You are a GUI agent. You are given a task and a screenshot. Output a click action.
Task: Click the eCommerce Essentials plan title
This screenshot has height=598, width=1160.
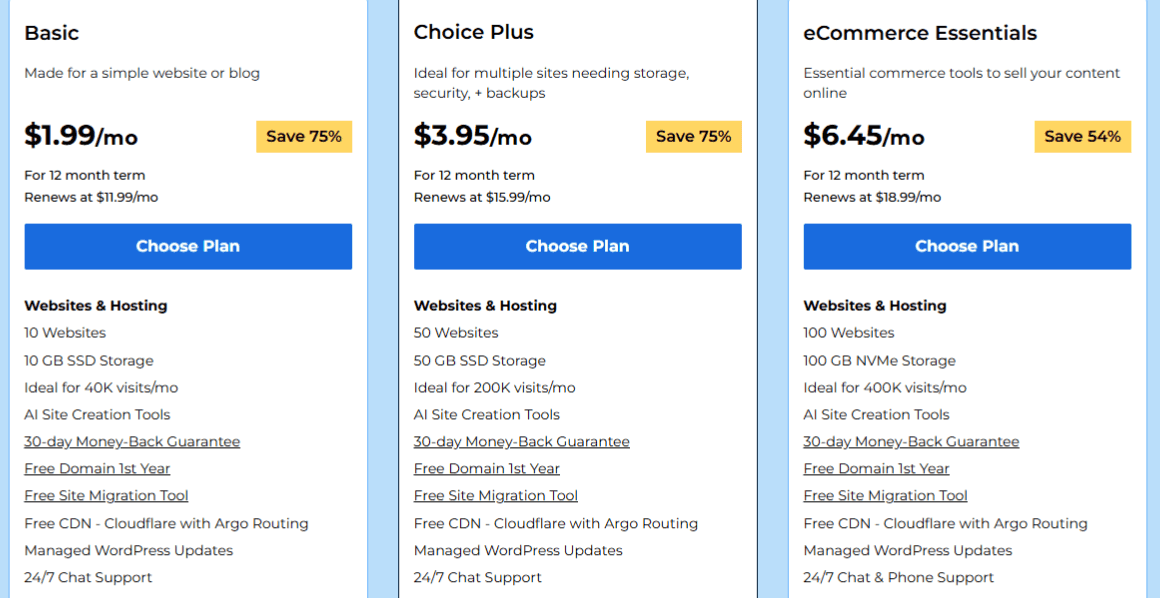tap(919, 33)
